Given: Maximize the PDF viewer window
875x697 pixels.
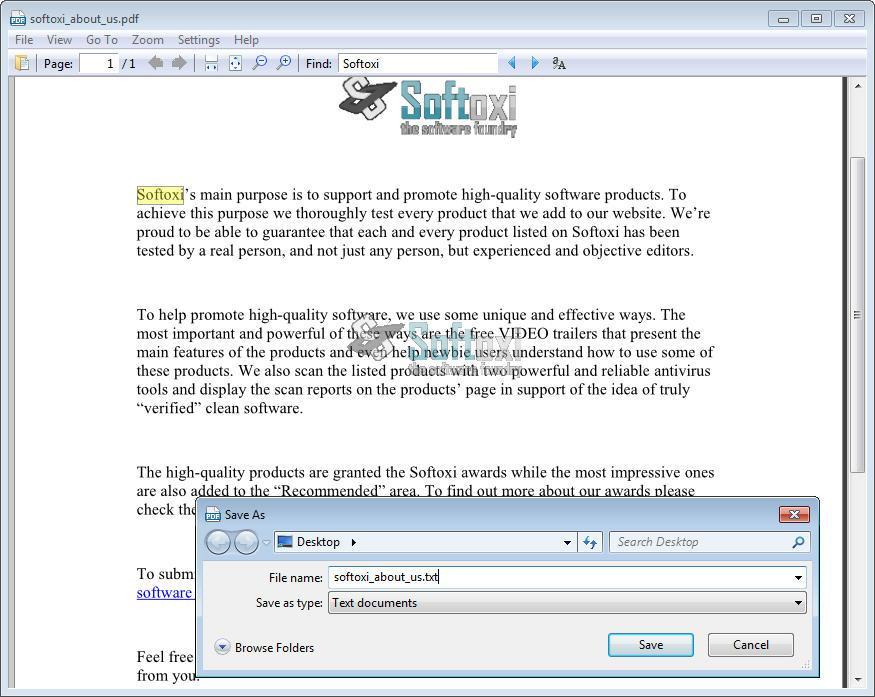Looking at the screenshot, I should point(816,19).
